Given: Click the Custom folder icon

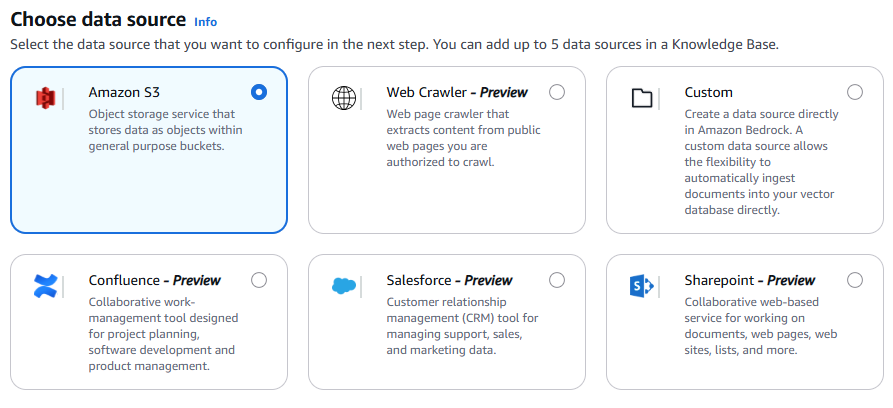Looking at the screenshot, I should tap(642, 98).
